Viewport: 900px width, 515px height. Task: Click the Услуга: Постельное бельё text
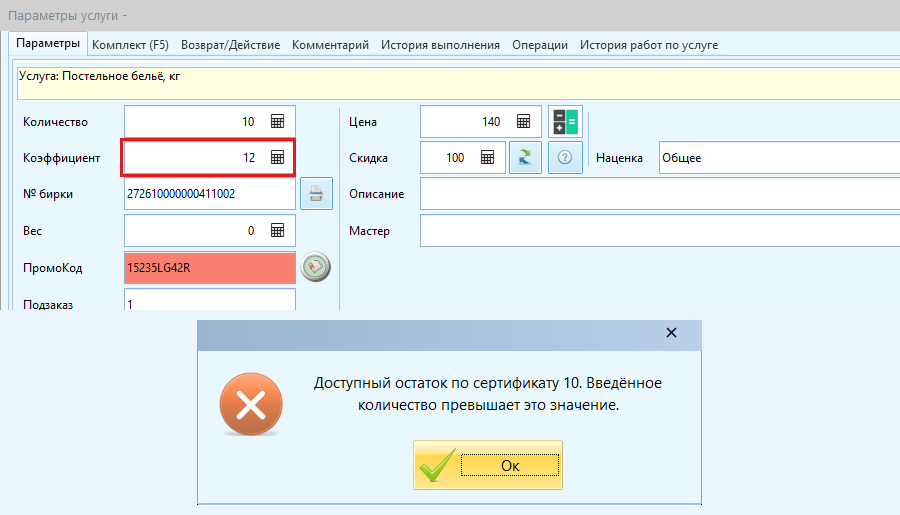(99, 76)
